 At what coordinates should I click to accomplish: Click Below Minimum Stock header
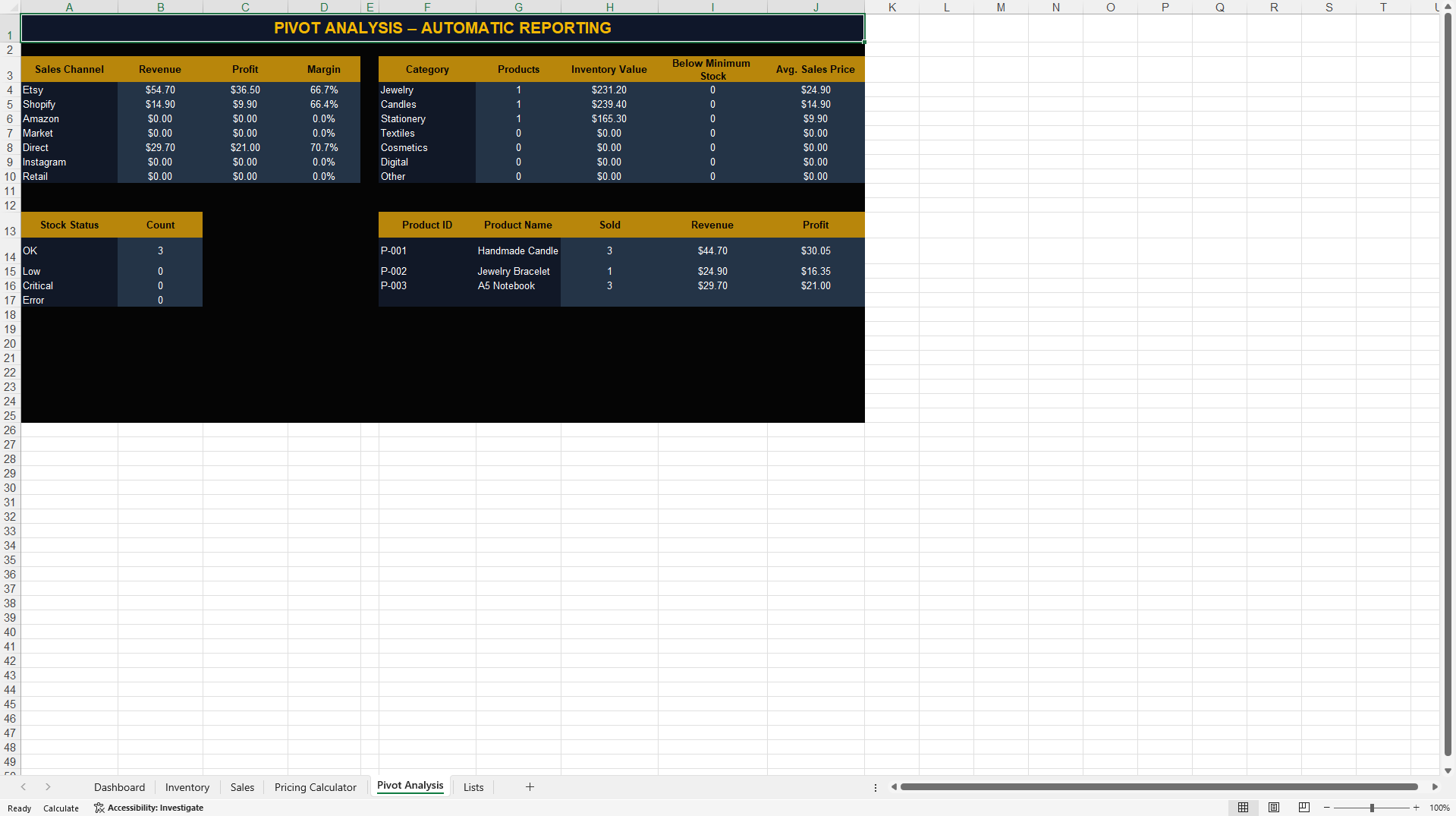(x=712, y=69)
